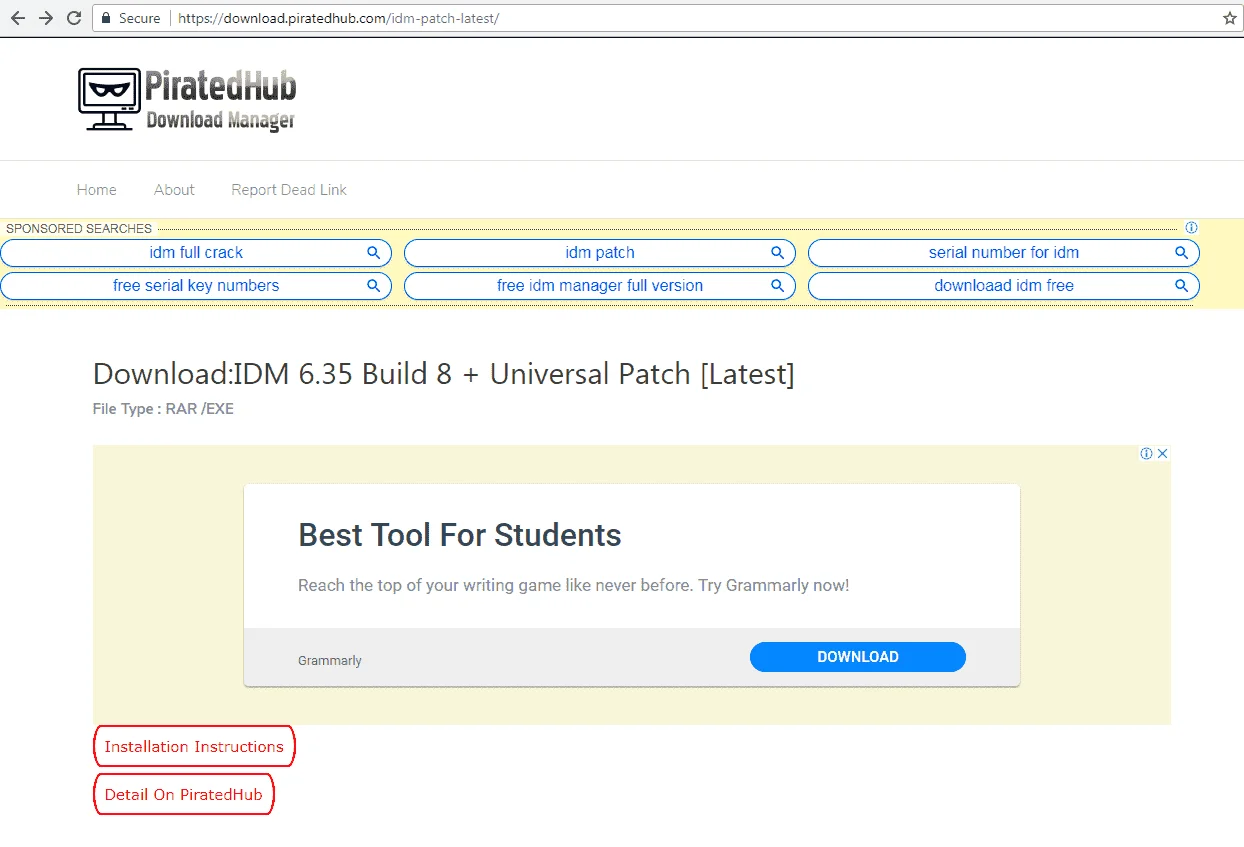This screenshot has height=847, width=1244.
Task: Bookmark this page with the star icon
Action: click(1229, 18)
